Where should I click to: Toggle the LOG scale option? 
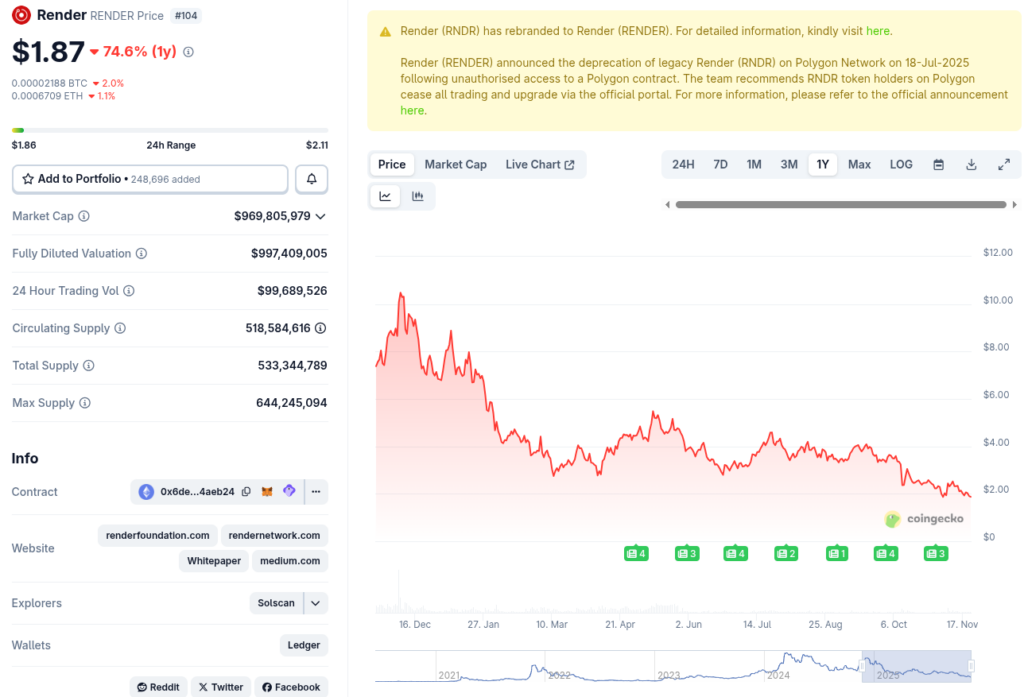click(901, 164)
